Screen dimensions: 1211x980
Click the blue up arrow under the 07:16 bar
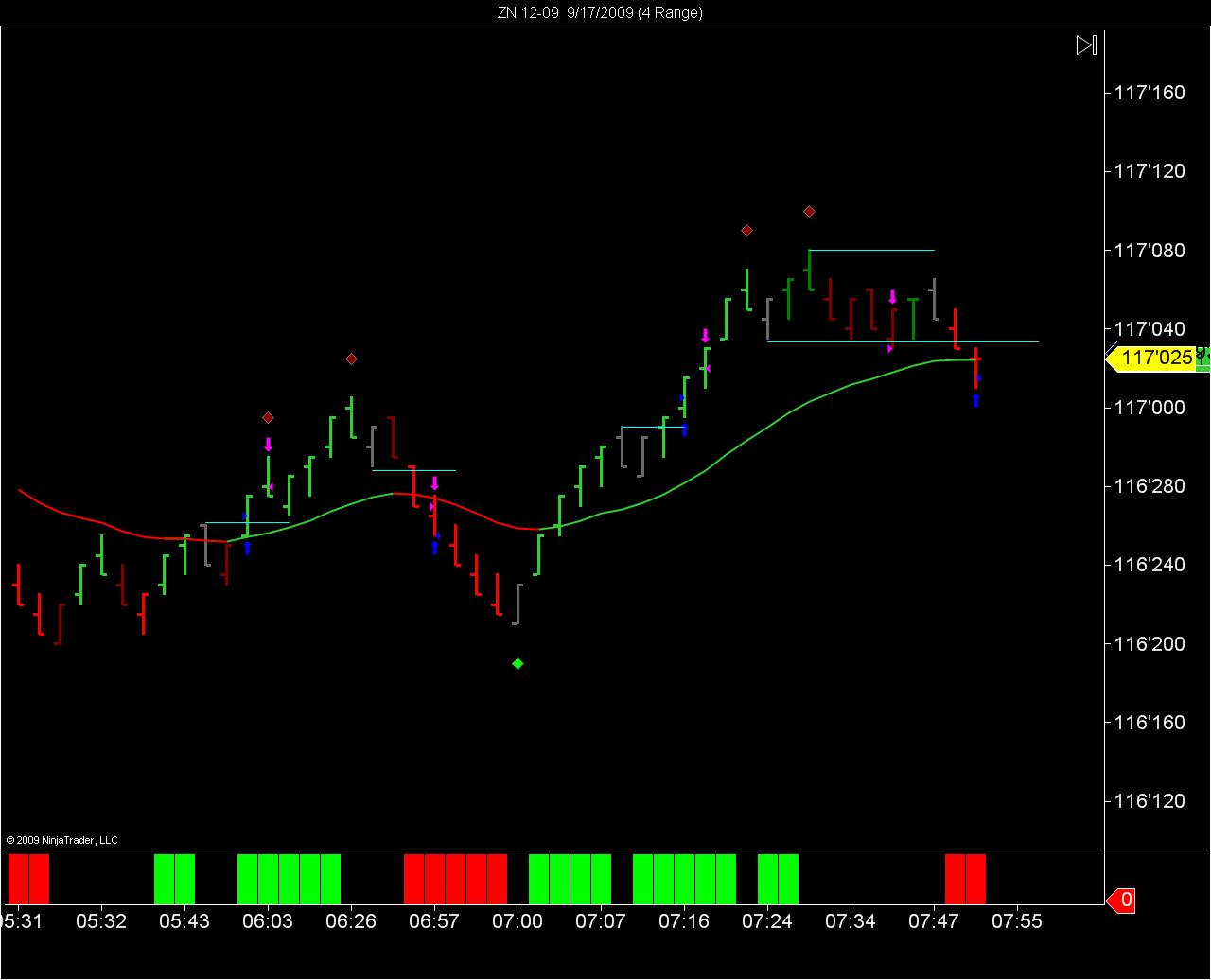pyautogui.click(x=684, y=430)
